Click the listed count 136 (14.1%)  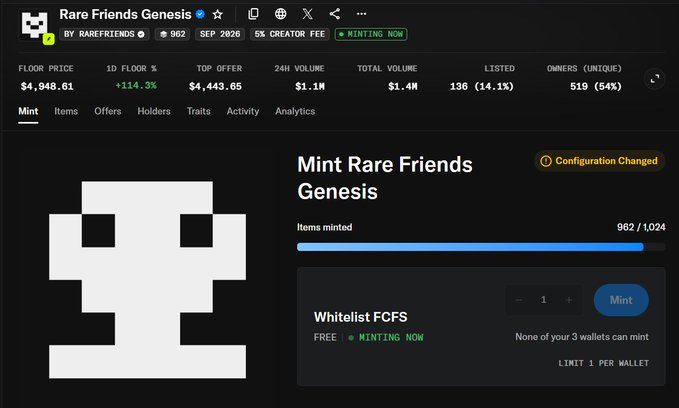[x=482, y=87]
